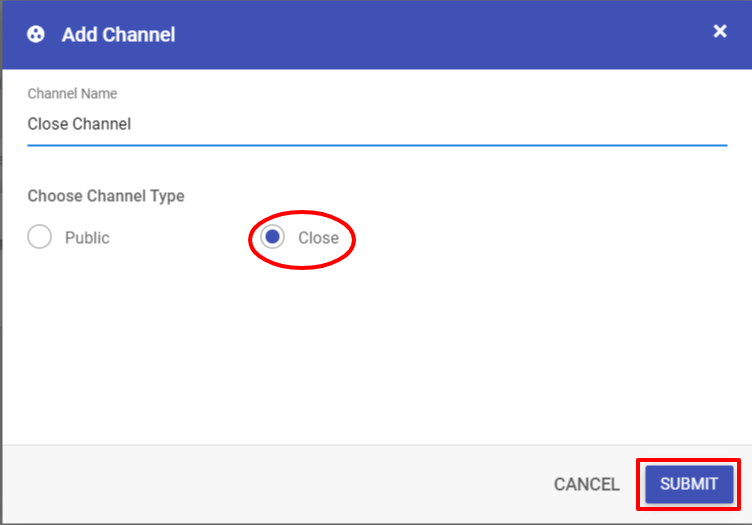Image resolution: width=752 pixels, height=525 pixels.
Task: Select the Close channel type radio button
Action: click(272, 237)
